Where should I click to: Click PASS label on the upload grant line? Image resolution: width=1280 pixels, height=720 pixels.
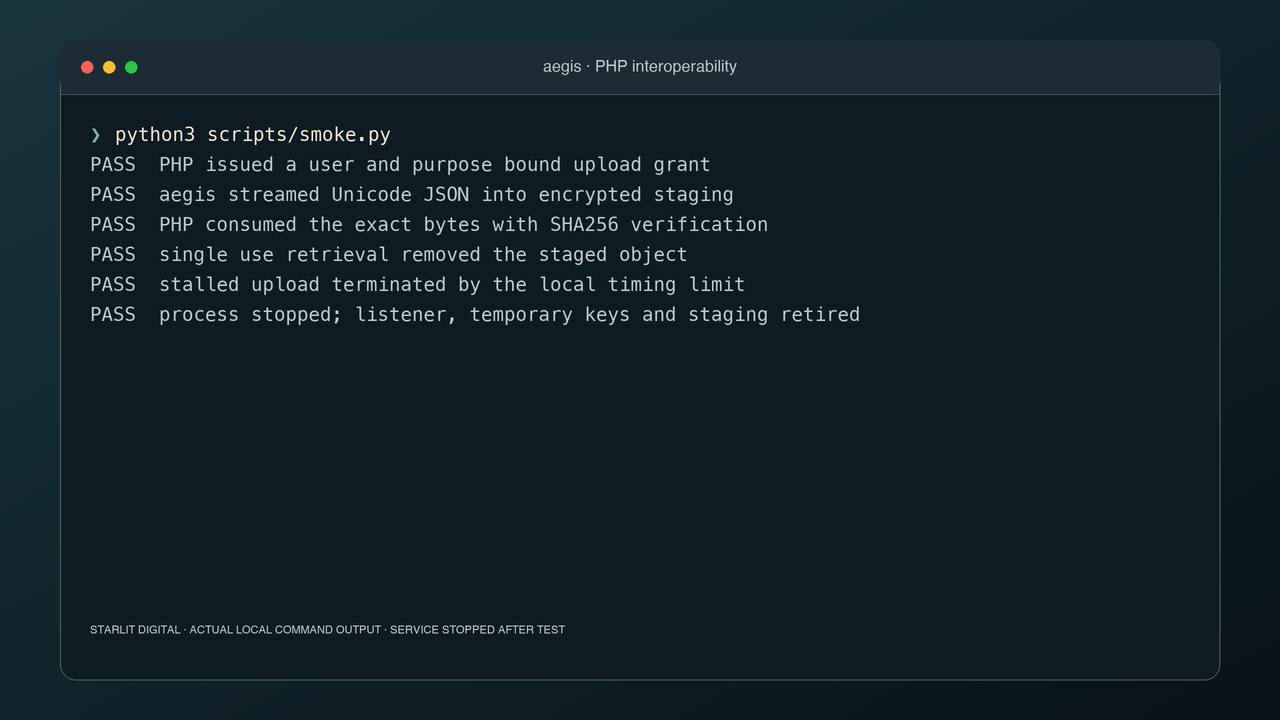[x=113, y=165]
